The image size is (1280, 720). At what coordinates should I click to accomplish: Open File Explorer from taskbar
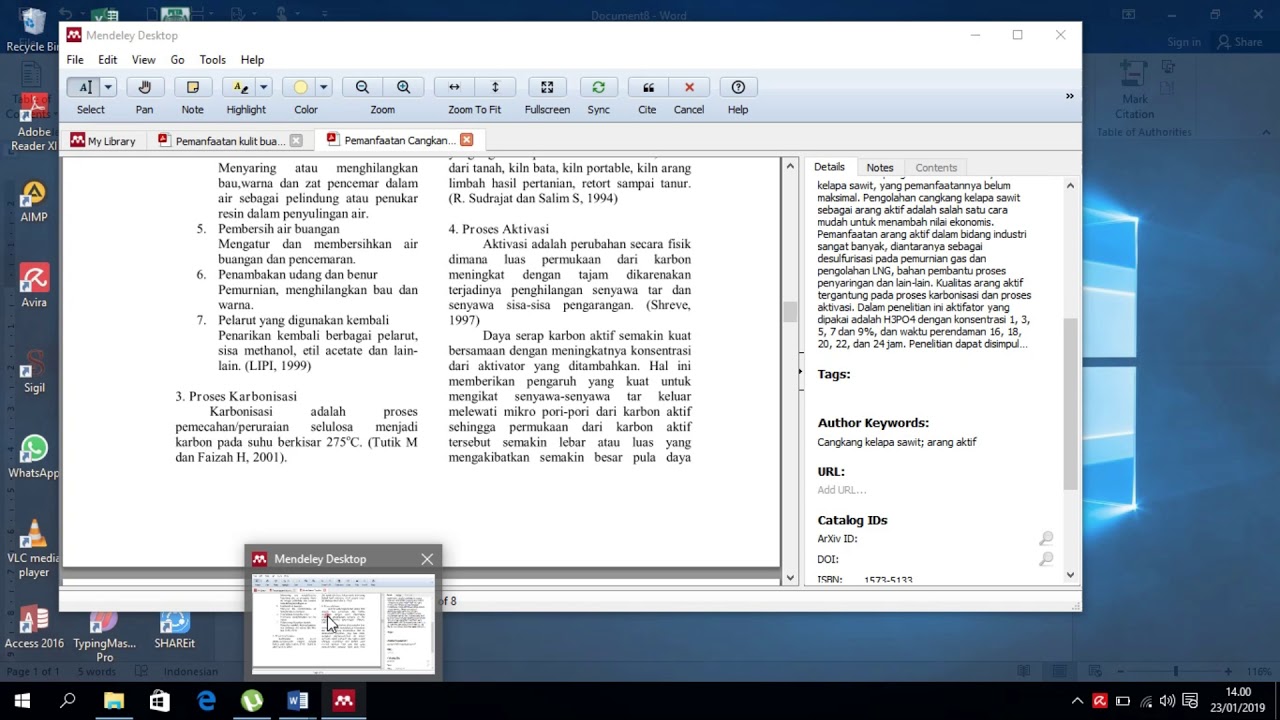pos(114,701)
